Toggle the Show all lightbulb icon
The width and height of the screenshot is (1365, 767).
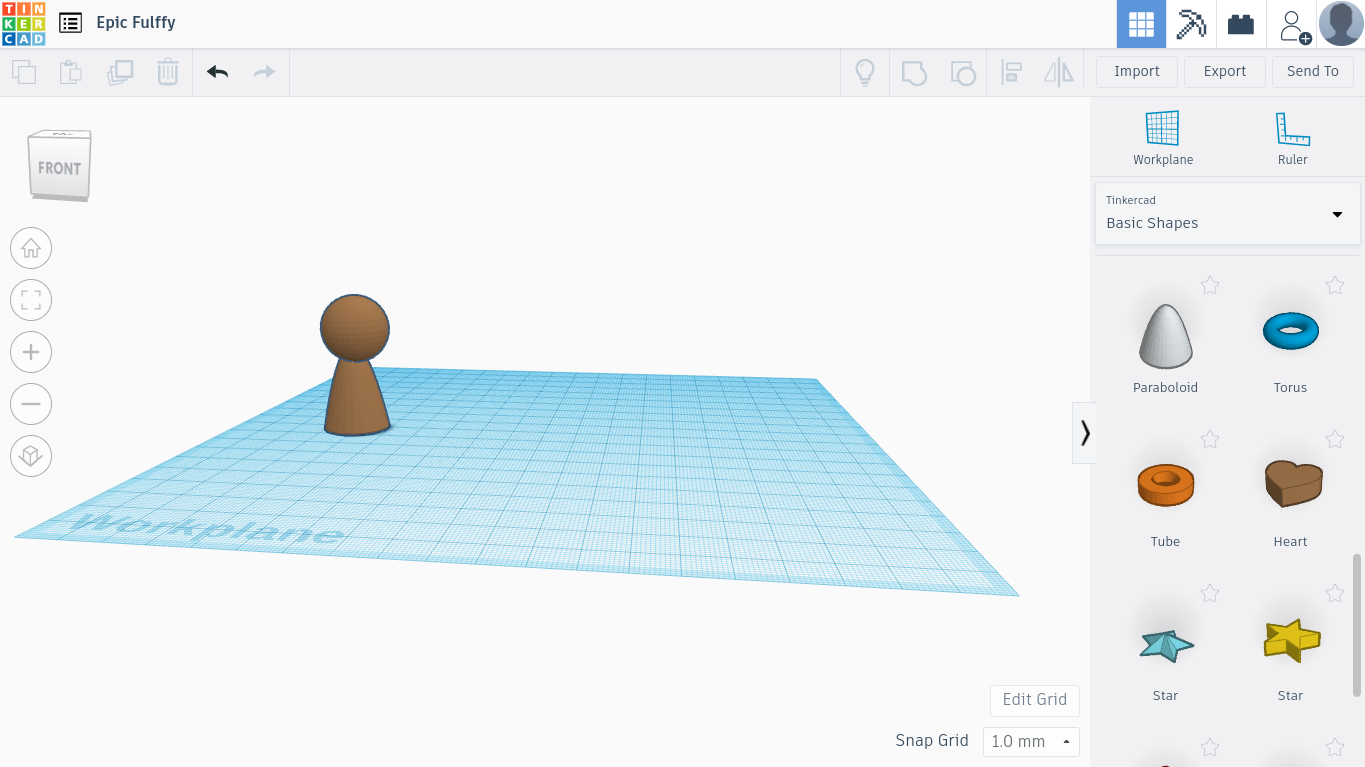tap(865, 72)
